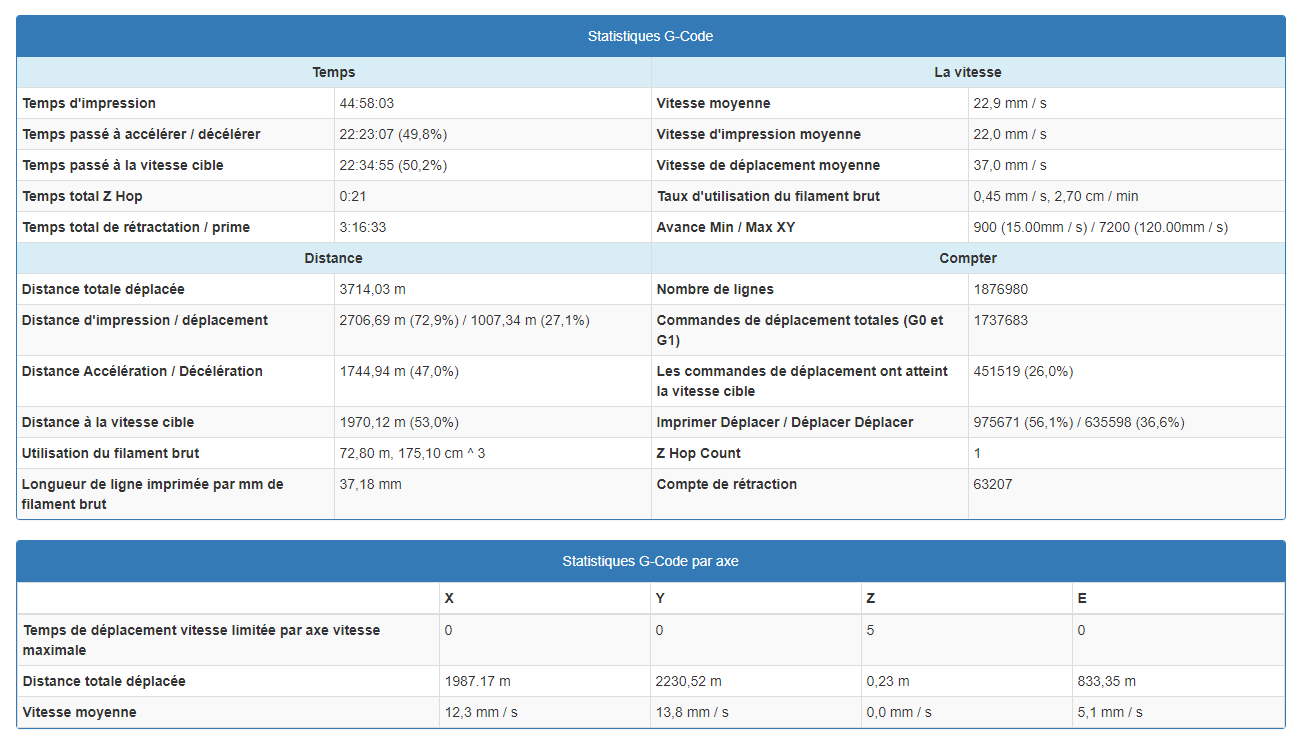Image resolution: width=1298 pixels, height=744 pixels.
Task: Click the 'Vitesse d'impression moyenne' label
Action: click(758, 134)
